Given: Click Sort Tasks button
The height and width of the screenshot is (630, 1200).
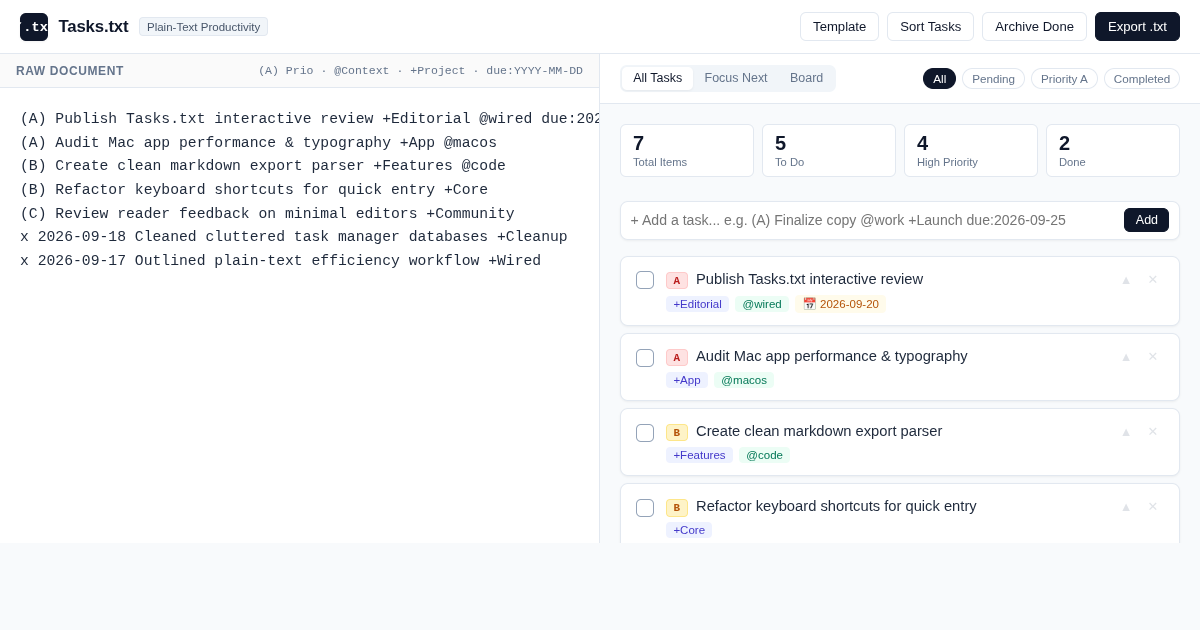Looking at the screenshot, I should (x=930, y=27).
